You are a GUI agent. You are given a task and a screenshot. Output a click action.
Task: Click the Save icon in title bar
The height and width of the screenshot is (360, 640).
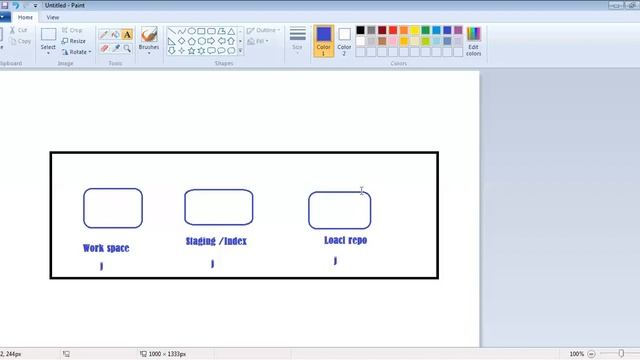(x=4, y=5)
